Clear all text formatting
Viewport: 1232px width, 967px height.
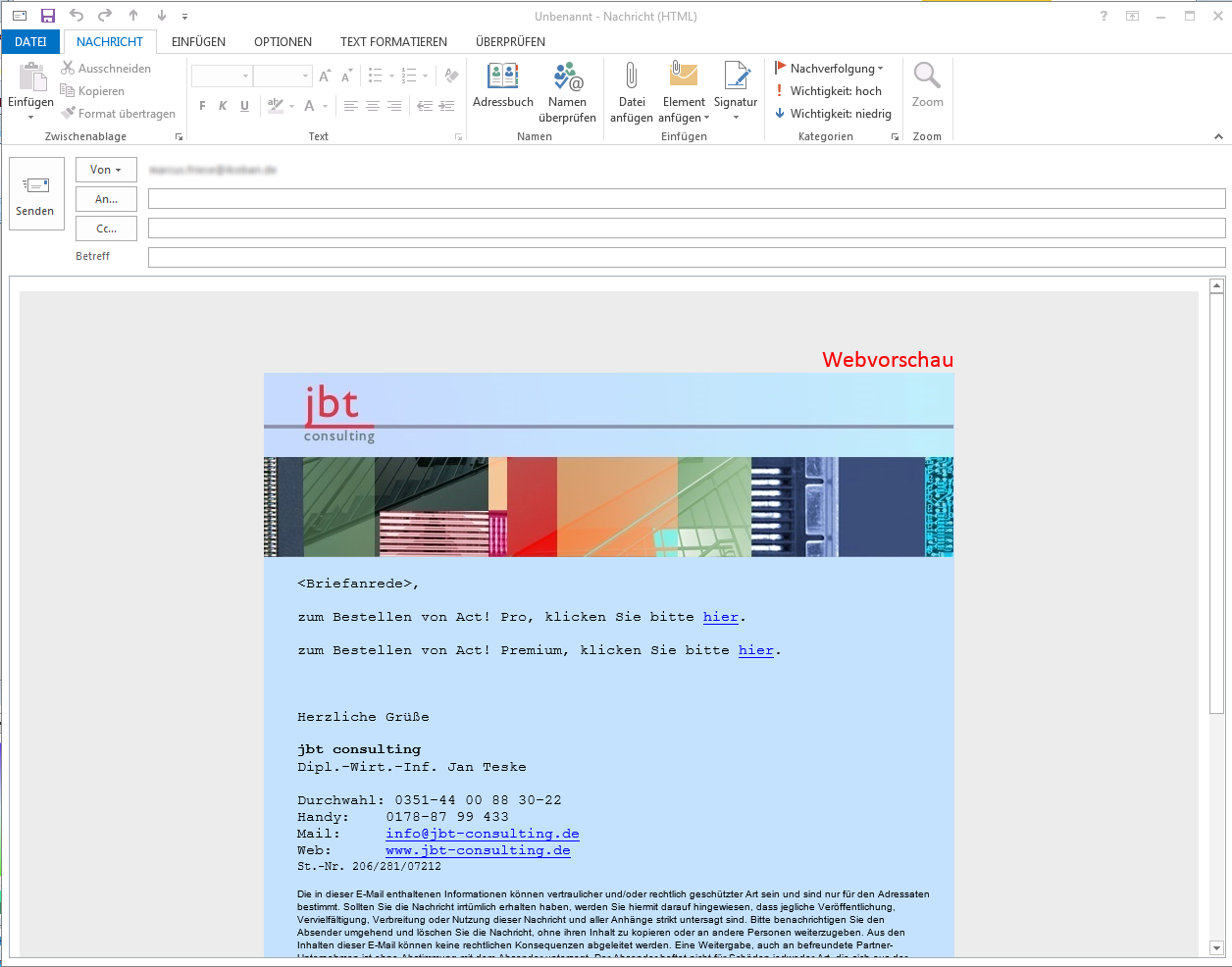451,76
